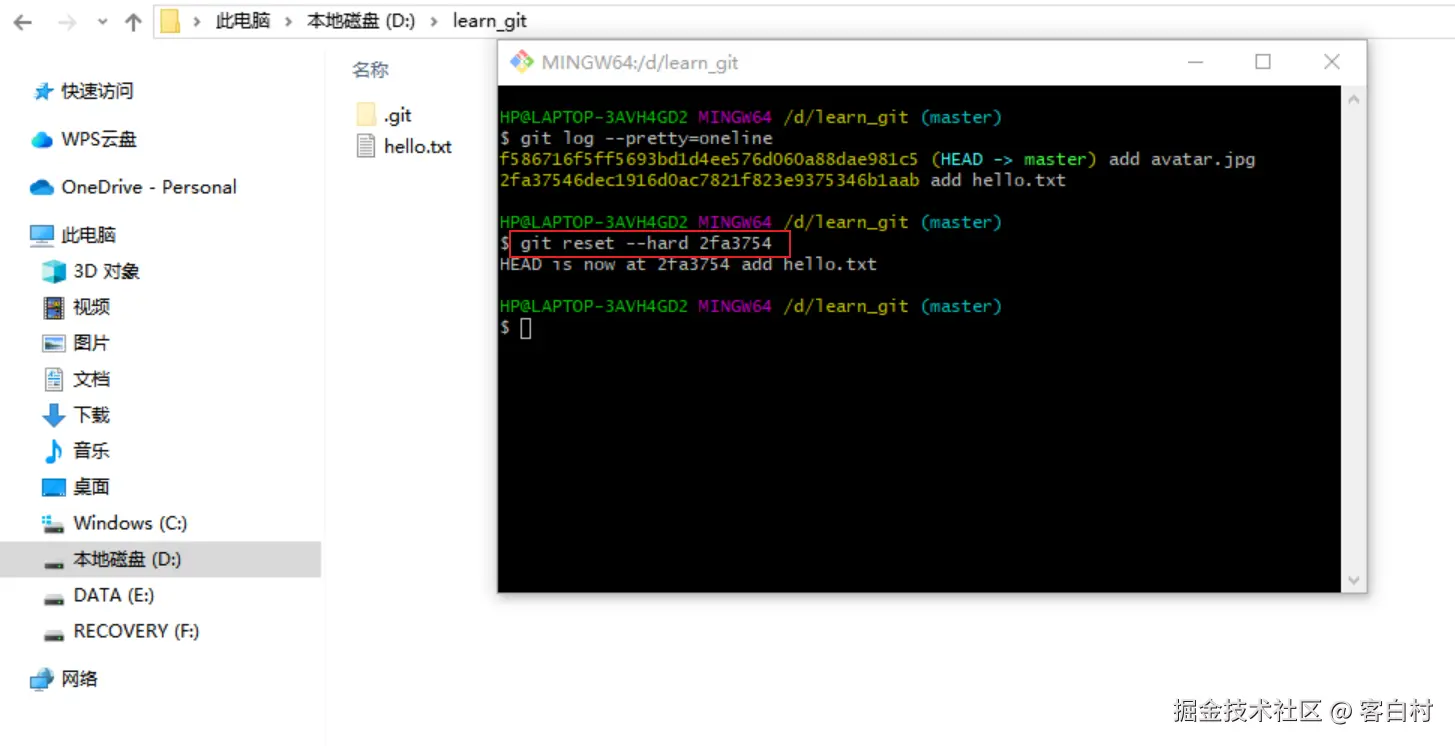Click 'HEAD is now at 2fa3754' output line
This screenshot has height=746, width=1455.
click(688, 265)
